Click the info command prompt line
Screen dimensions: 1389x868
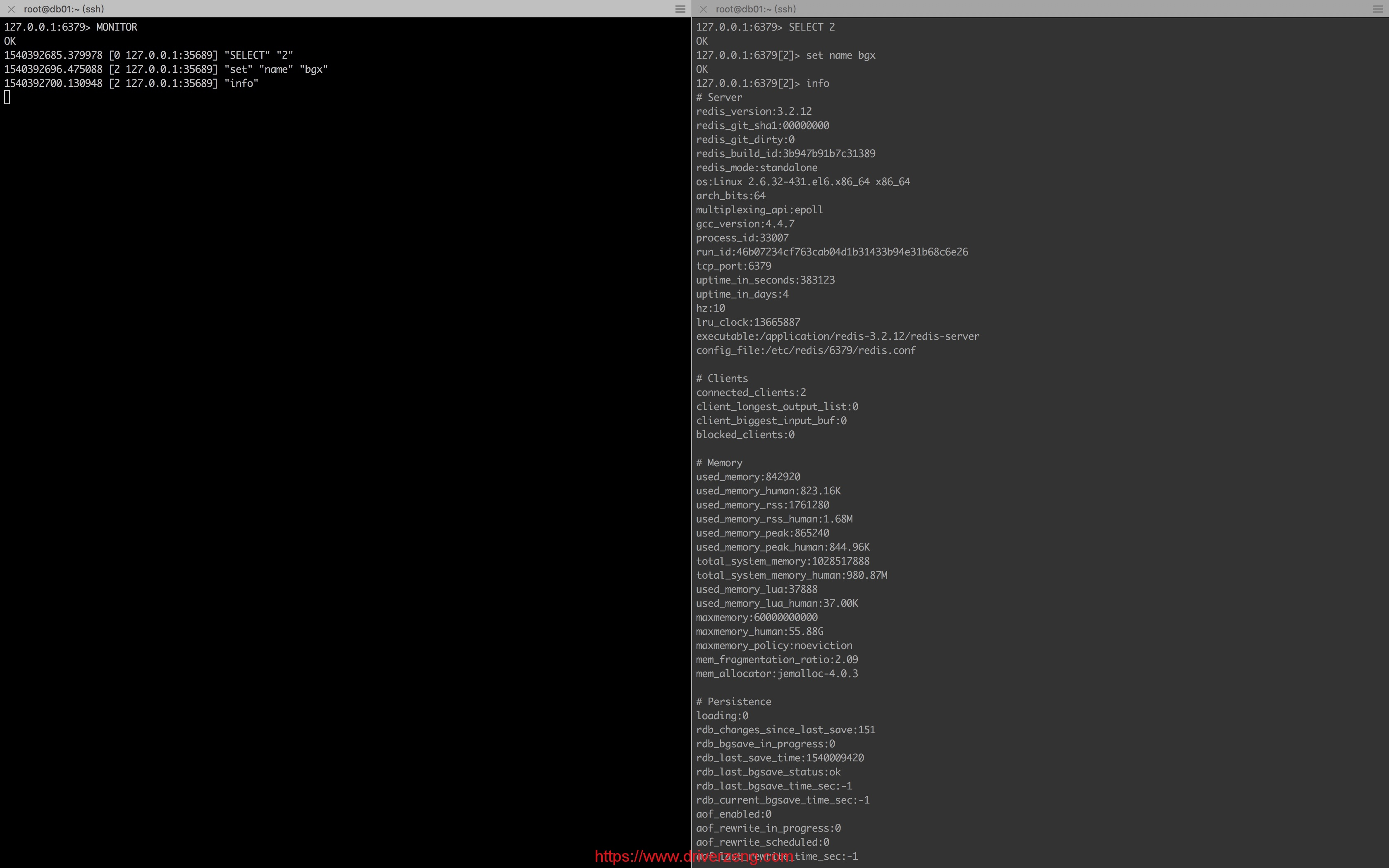pos(763,83)
